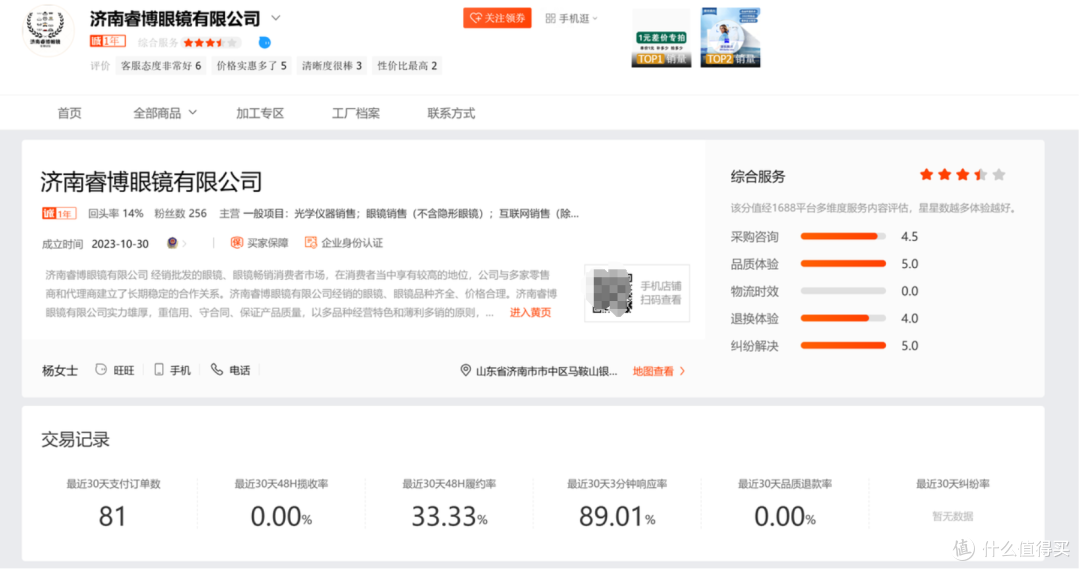Click the 性价比最高 2 review tag
Image resolution: width=1080 pixels, height=571 pixels.
pos(407,65)
